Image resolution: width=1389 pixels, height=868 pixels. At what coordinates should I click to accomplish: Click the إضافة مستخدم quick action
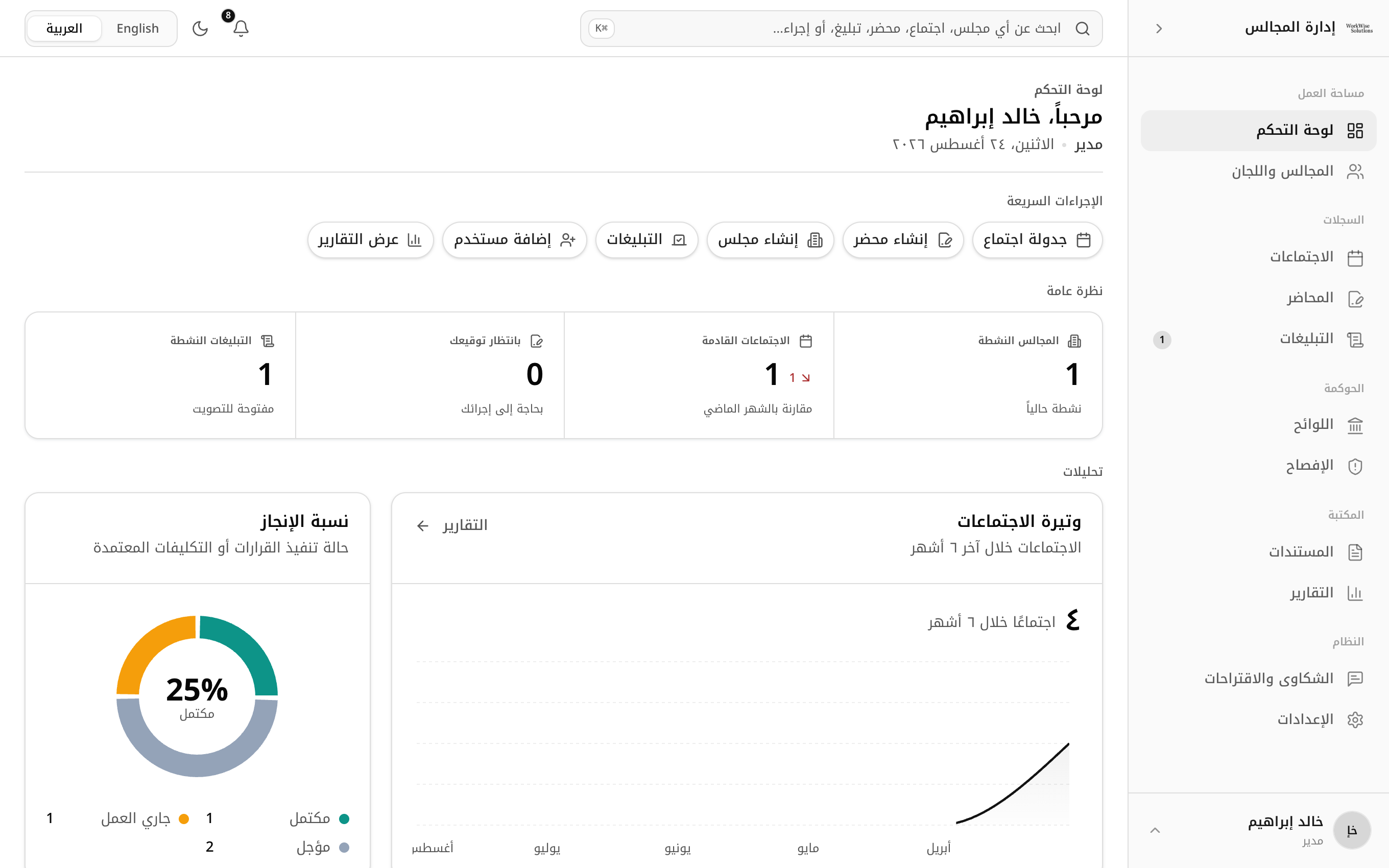click(x=514, y=239)
